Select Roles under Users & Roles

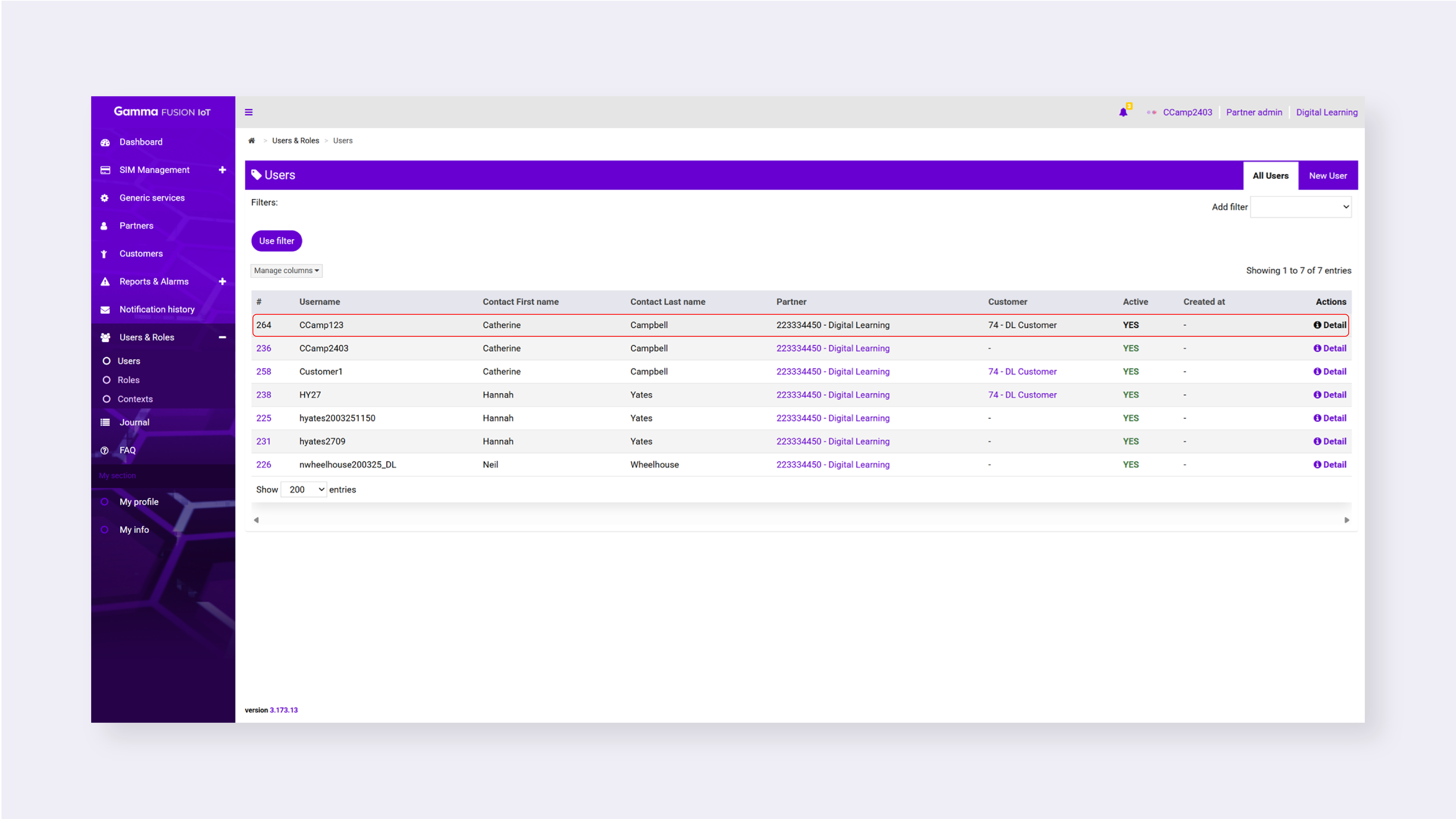click(x=128, y=380)
